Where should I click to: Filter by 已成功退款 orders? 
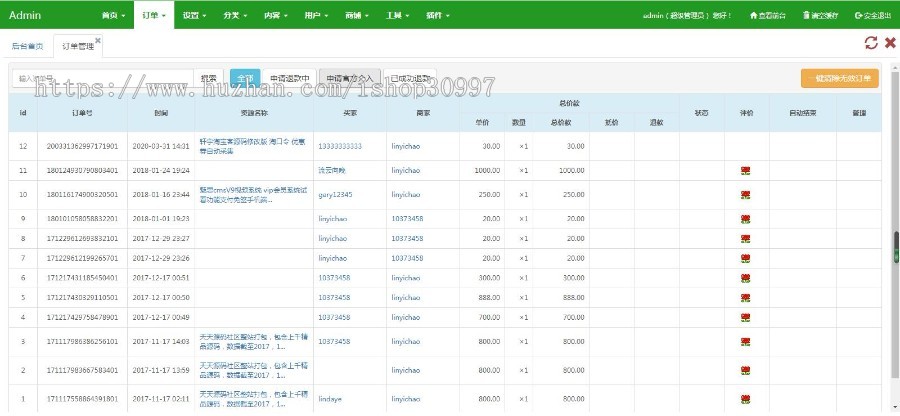coord(410,79)
